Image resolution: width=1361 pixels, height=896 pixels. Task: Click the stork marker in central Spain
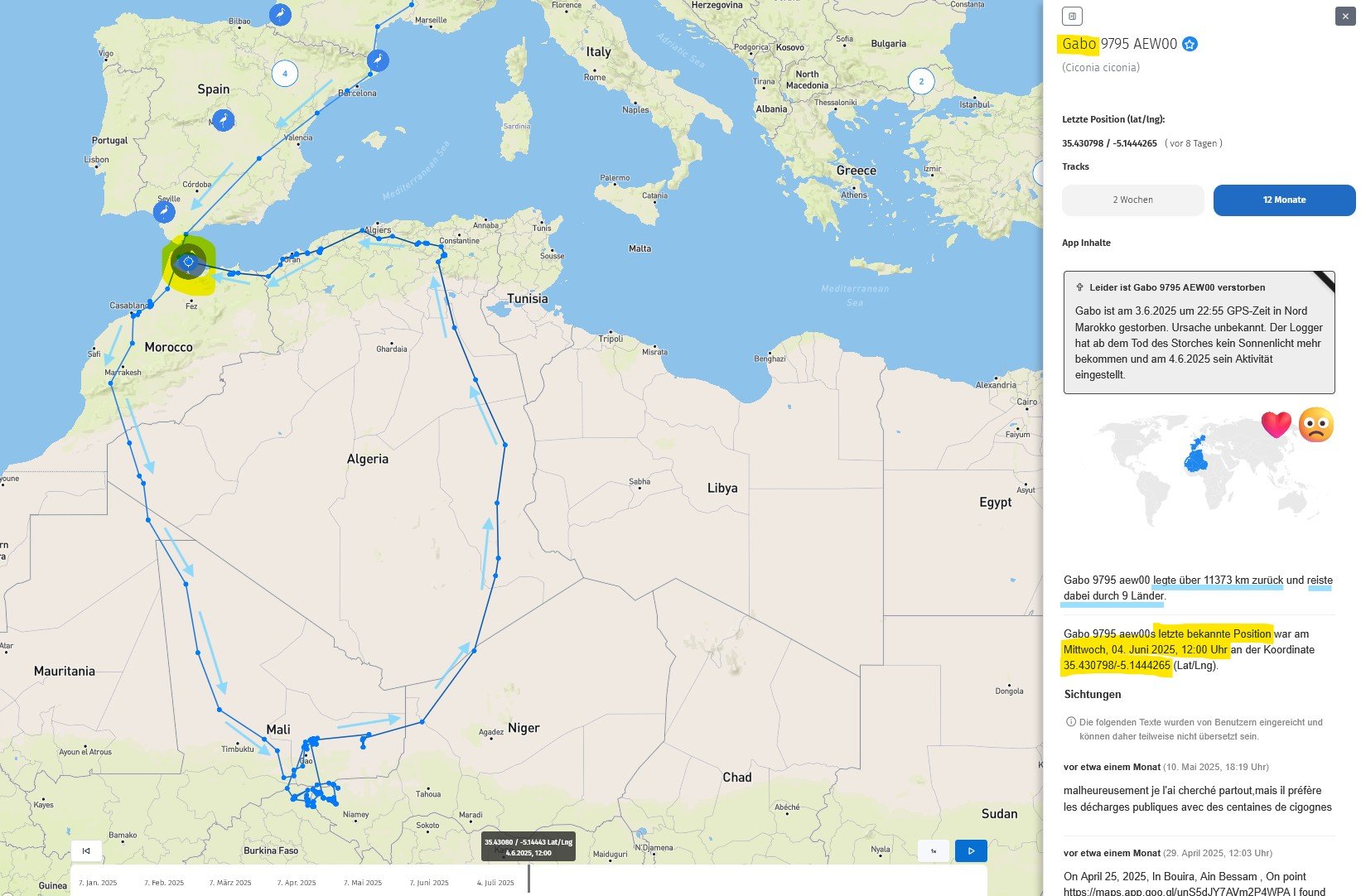(223, 120)
